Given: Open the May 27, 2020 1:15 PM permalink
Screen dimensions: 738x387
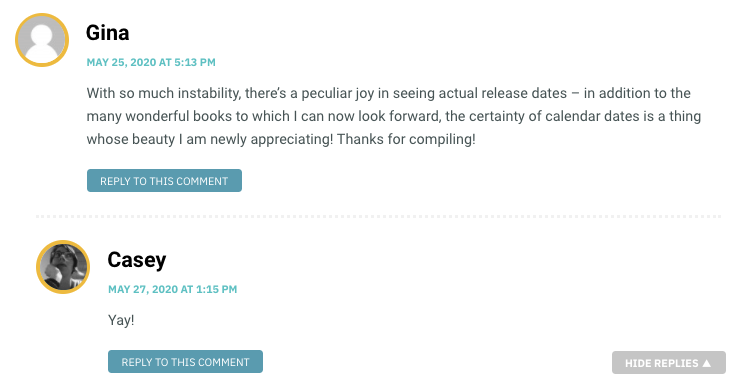Looking at the screenshot, I should tap(172, 289).
